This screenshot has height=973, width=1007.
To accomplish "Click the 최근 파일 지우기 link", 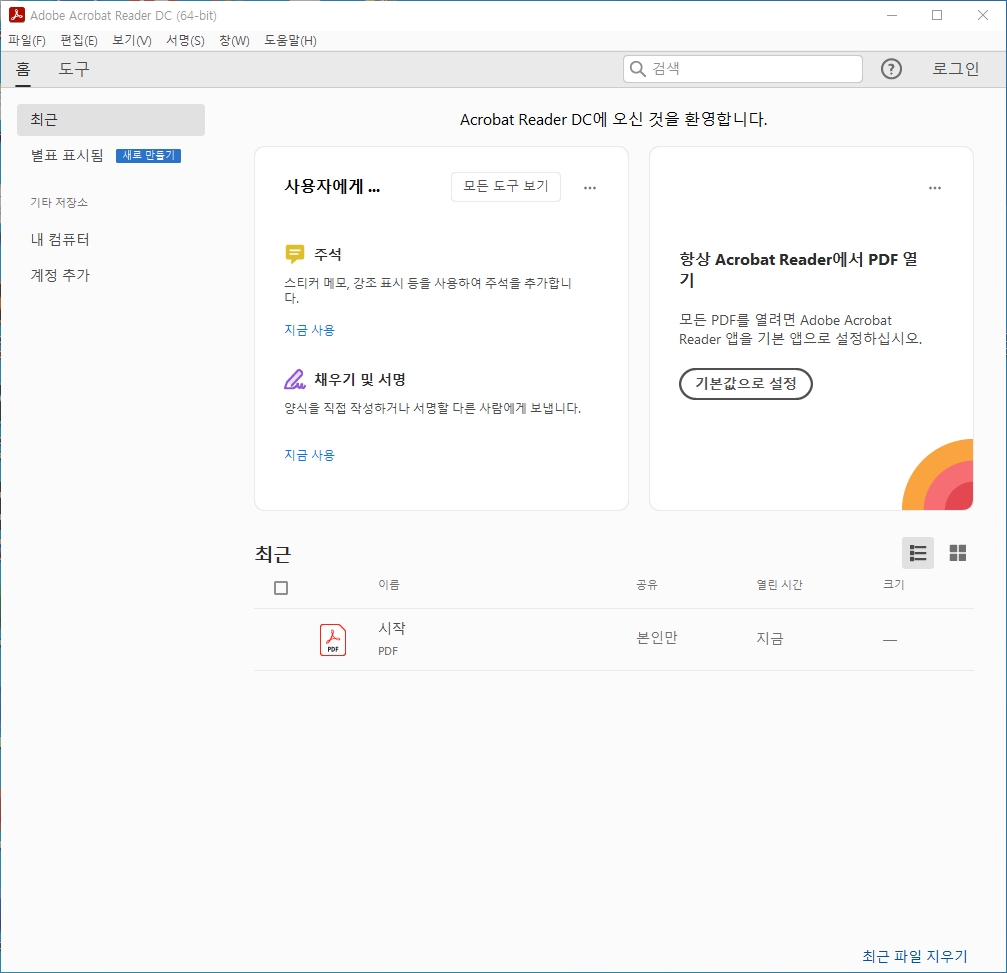I will [915, 956].
